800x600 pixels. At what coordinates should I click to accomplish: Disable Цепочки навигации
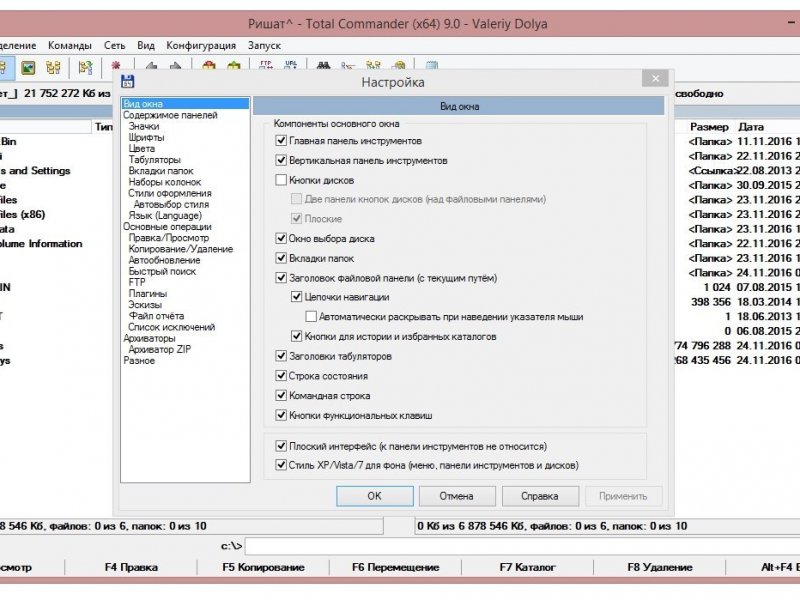pos(296,296)
